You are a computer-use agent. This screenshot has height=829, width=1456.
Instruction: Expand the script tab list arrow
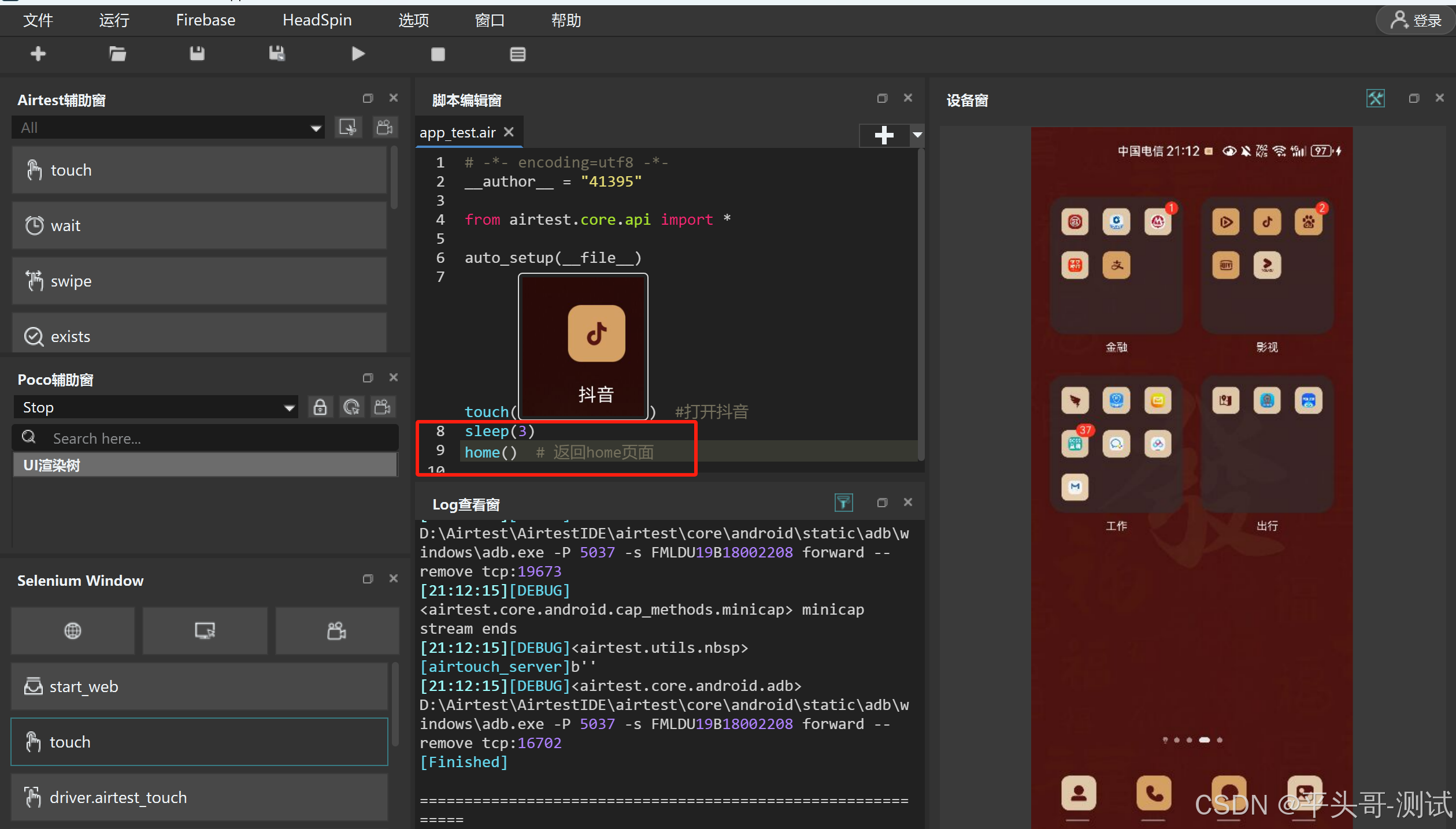click(917, 135)
